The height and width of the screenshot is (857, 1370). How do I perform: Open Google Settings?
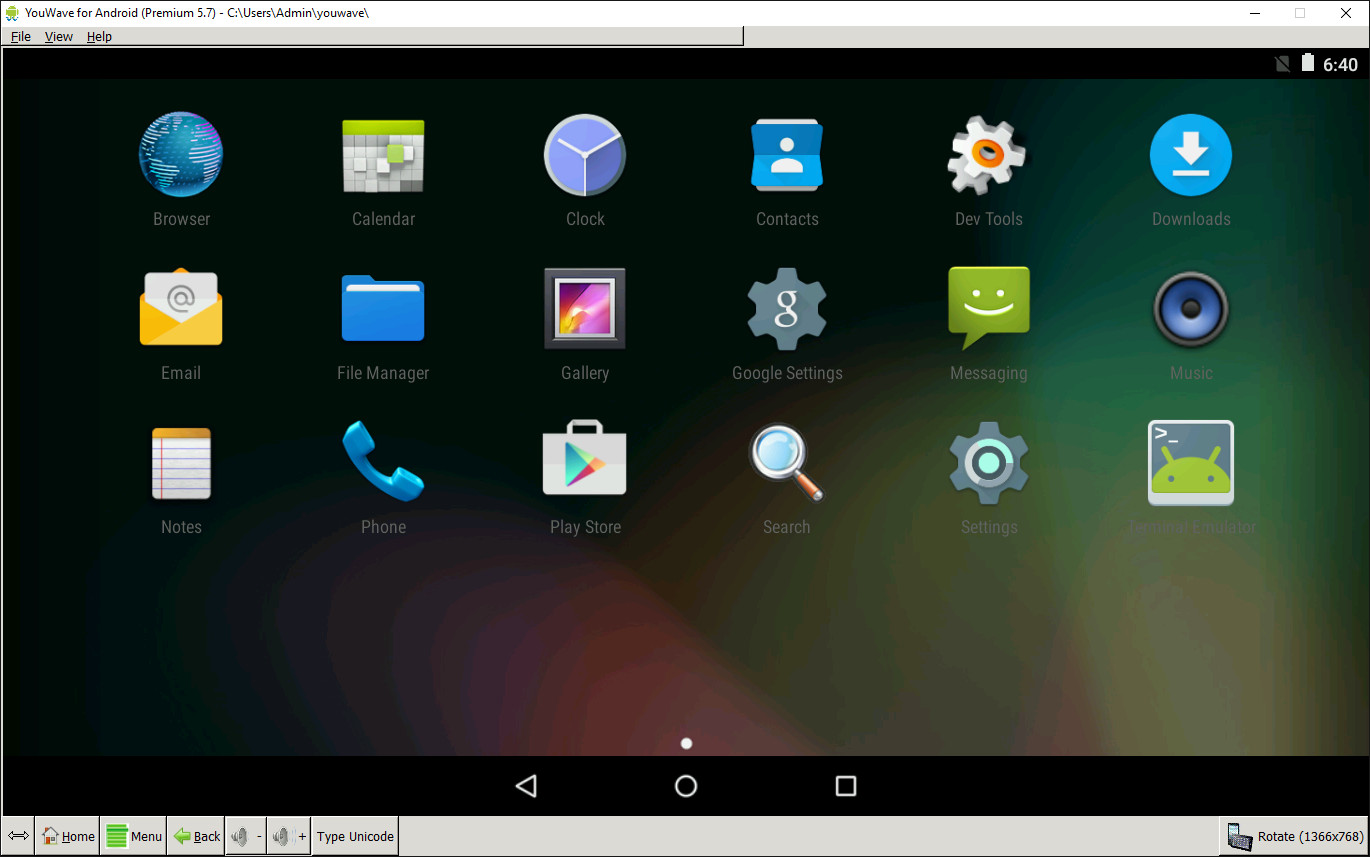click(787, 309)
